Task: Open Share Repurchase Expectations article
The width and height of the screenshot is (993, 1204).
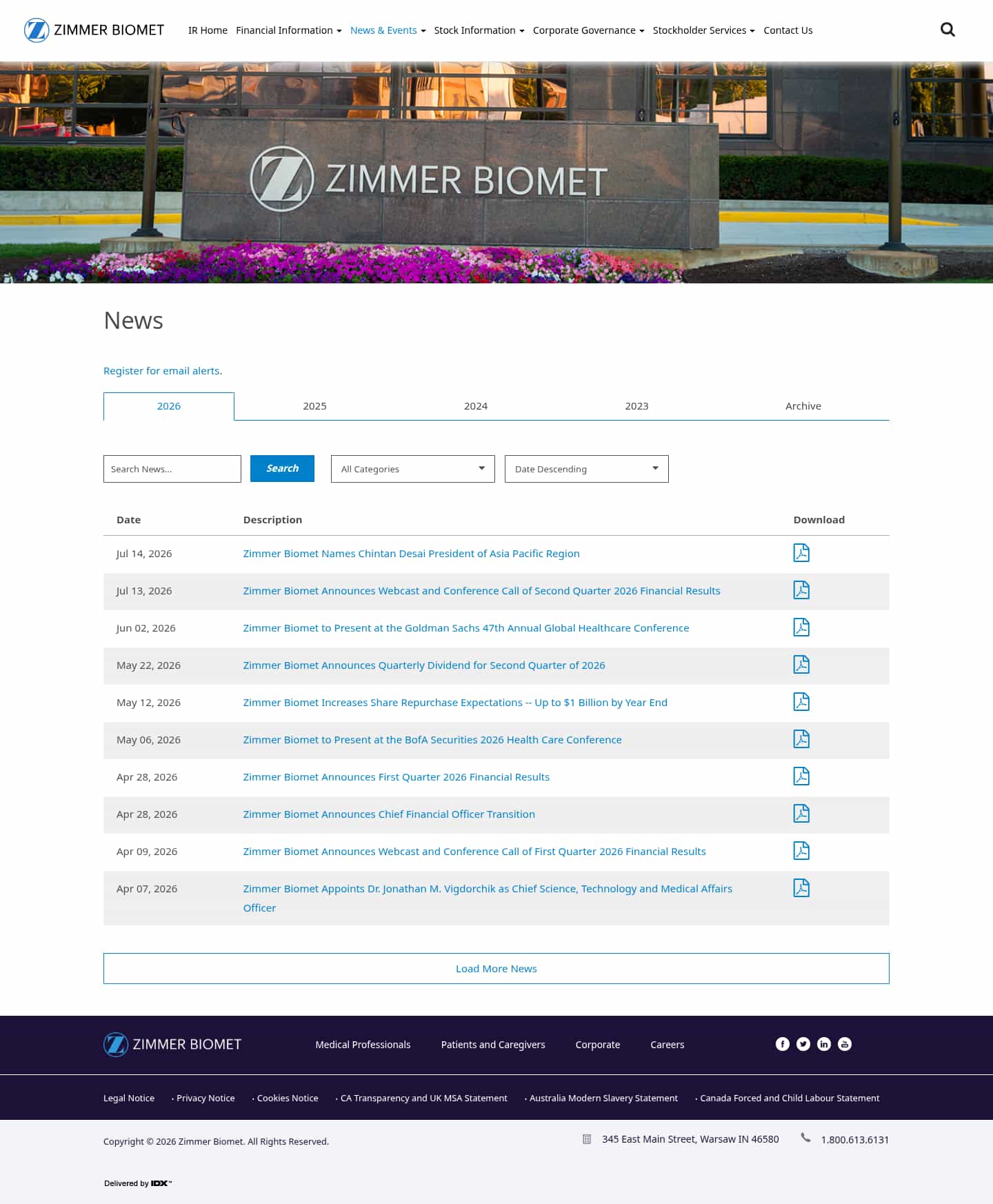Action: click(x=455, y=703)
